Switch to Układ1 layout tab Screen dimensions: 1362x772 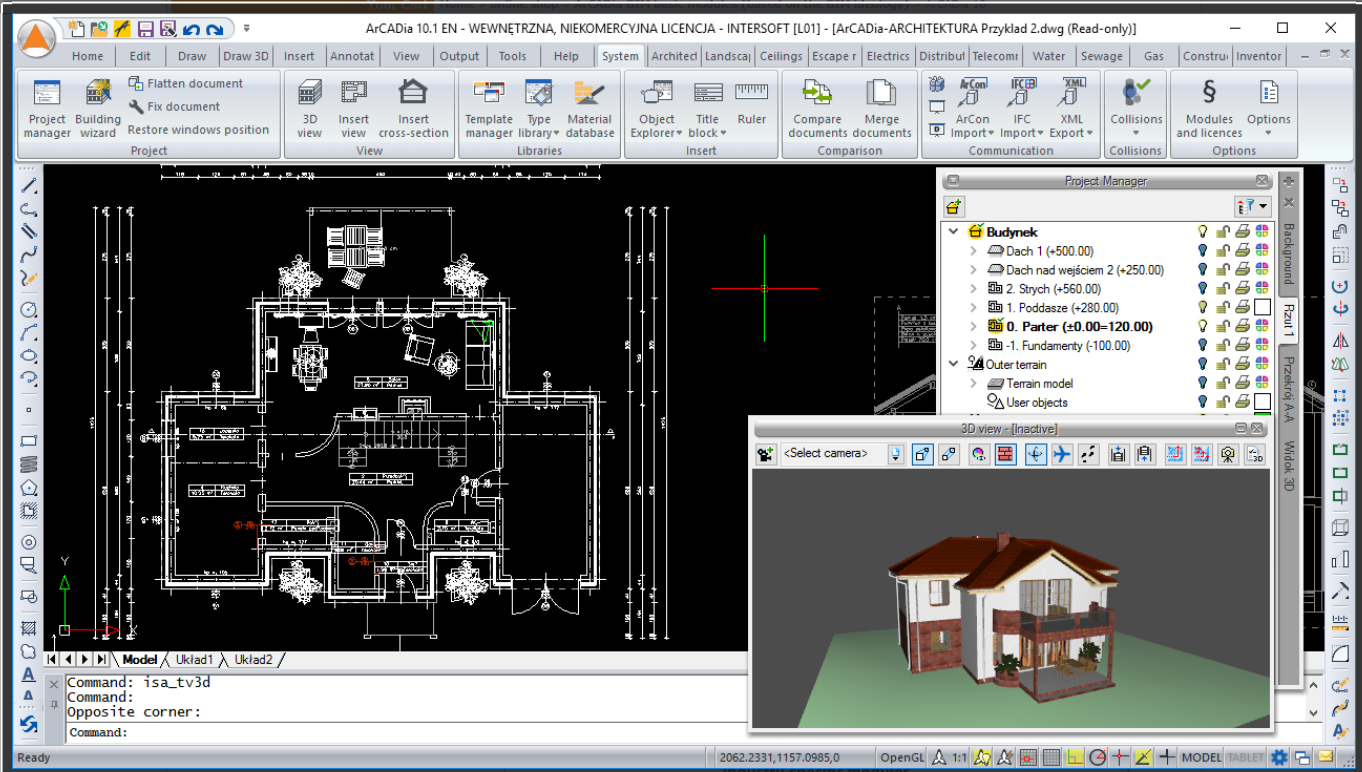[194, 660]
